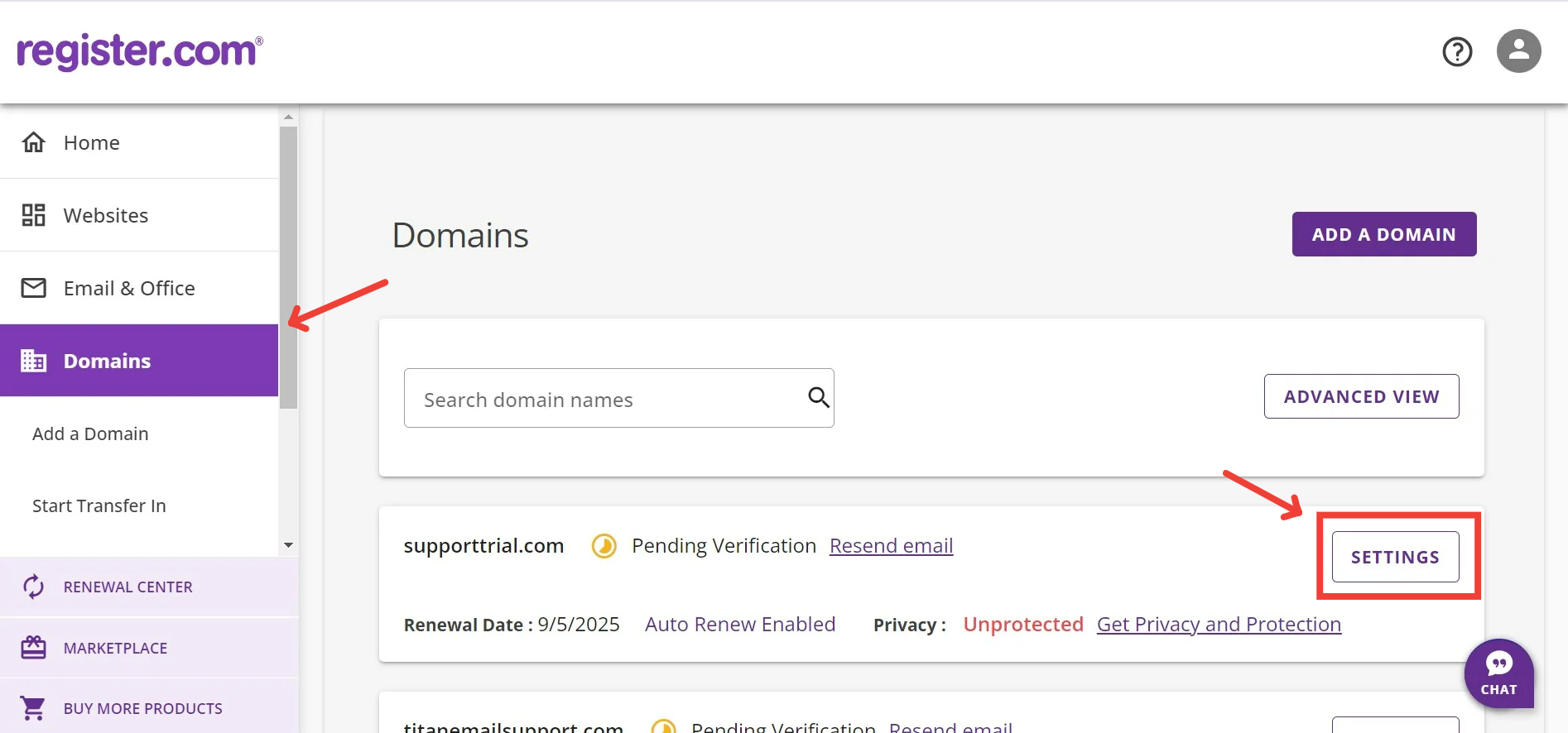Click the ADD A DOMAIN button
The image size is (1568, 733).
point(1383,234)
